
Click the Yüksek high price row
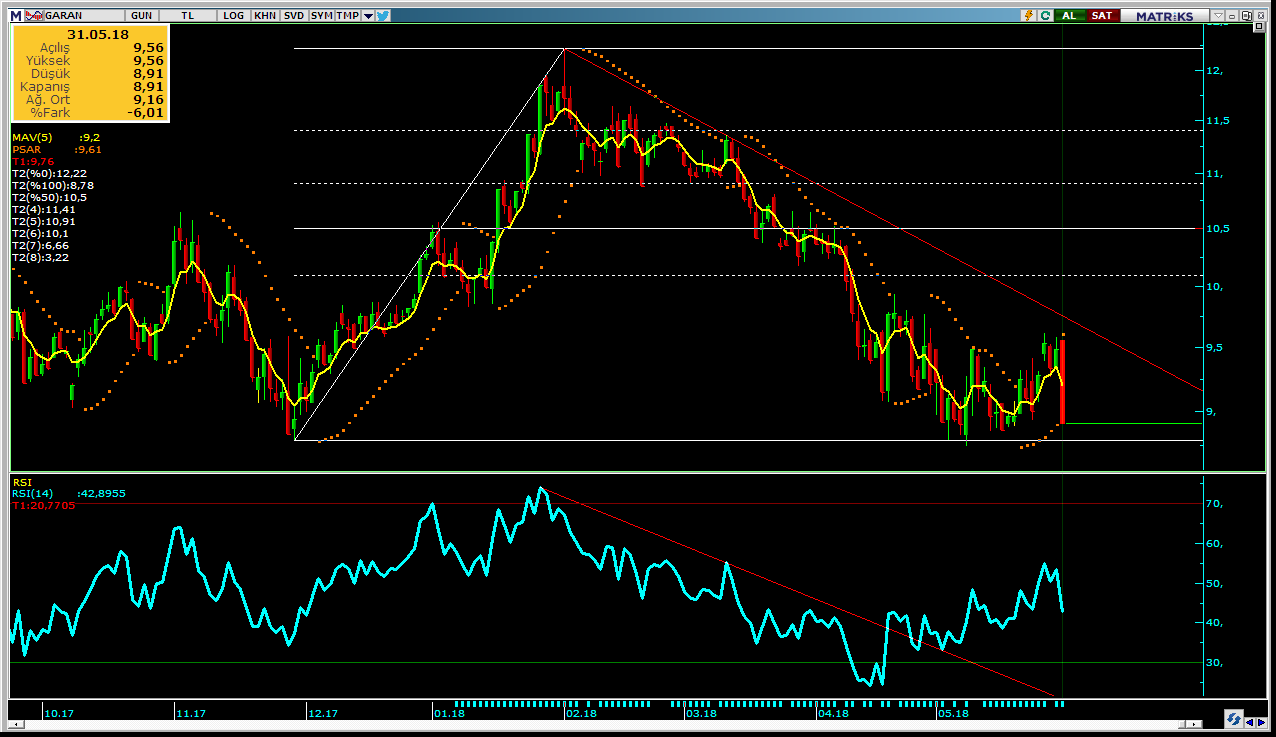point(90,60)
